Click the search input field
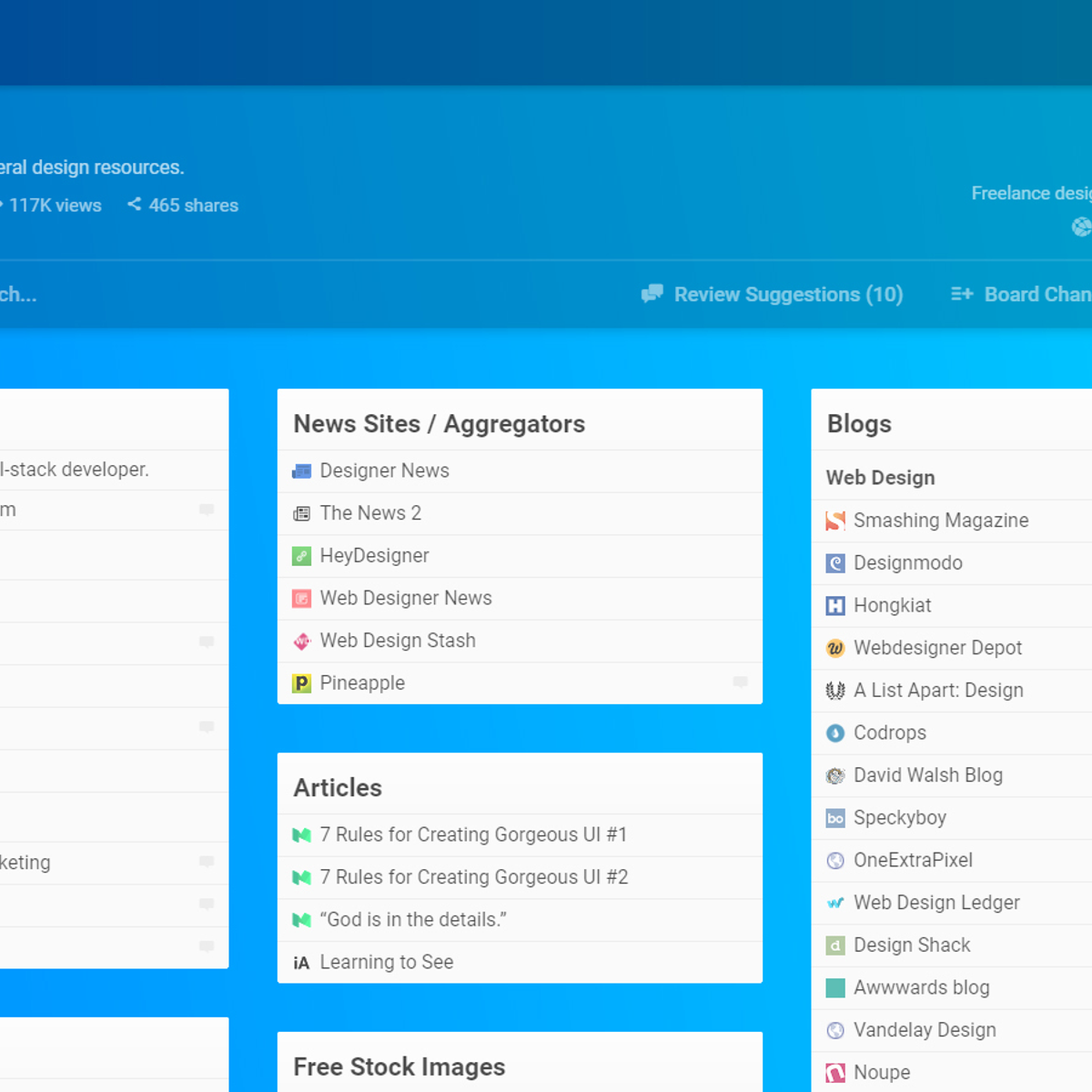This screenshot has width=1092, height=1092. pos(18,294)
